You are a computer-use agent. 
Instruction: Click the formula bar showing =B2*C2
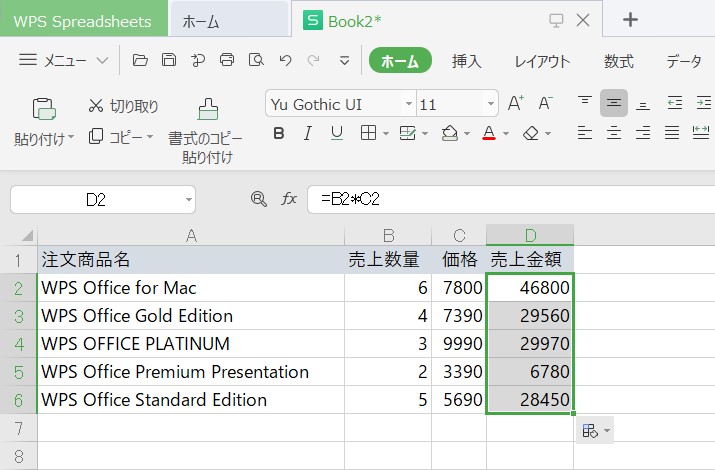pos(511,199)
